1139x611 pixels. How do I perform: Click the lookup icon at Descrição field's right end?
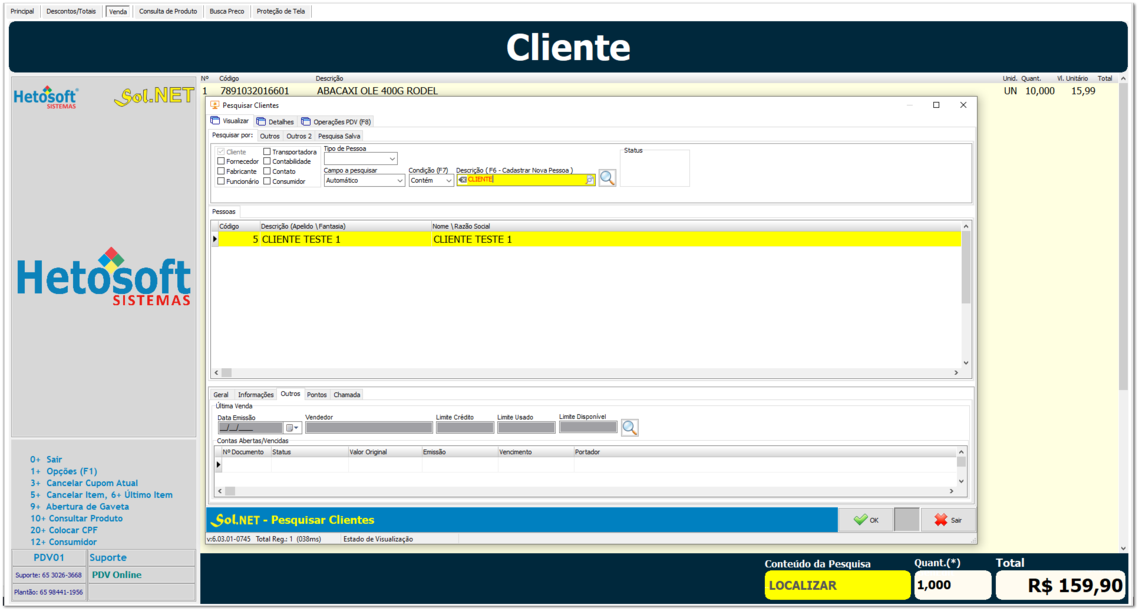[590, 180]
